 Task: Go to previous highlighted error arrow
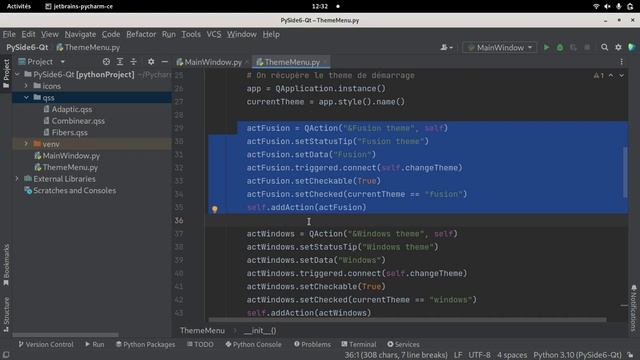point(611,76)
